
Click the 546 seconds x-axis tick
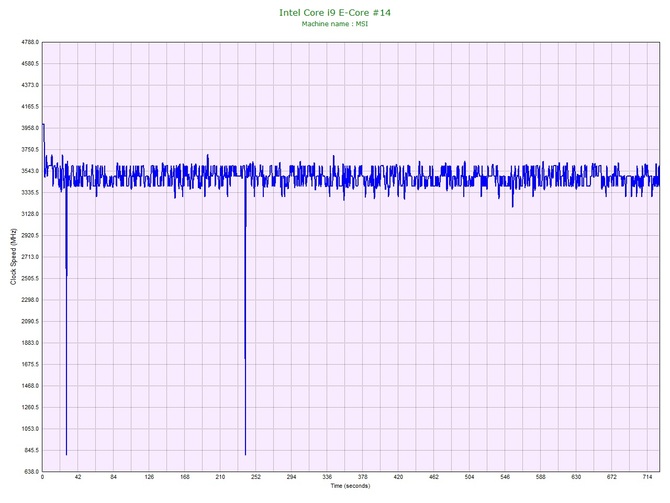[505, 477]
